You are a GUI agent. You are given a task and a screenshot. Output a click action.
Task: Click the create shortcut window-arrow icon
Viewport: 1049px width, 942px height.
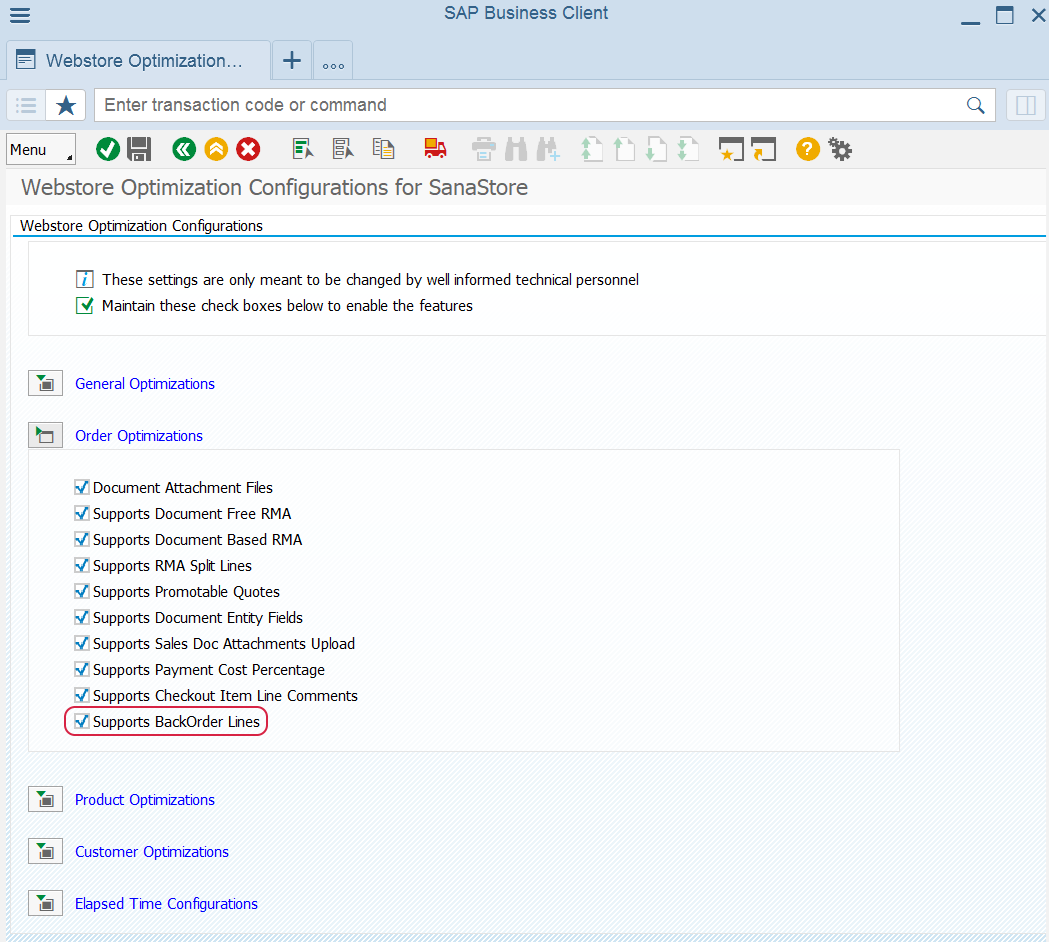coord(763,149)
